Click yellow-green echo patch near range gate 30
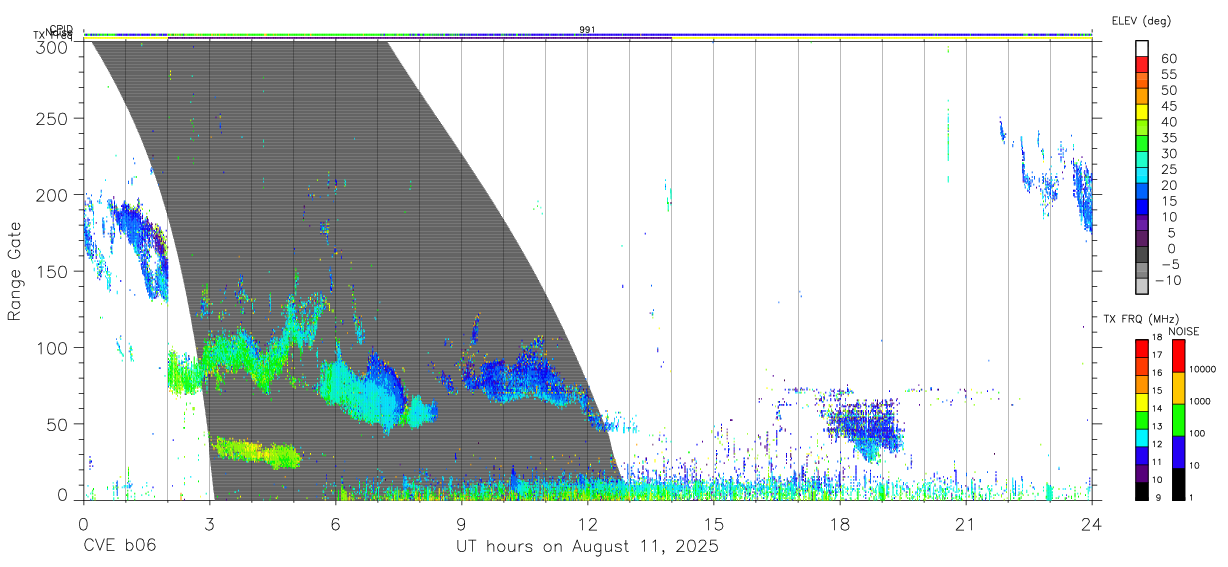The image size is (1228, 567). coord(255,452)
